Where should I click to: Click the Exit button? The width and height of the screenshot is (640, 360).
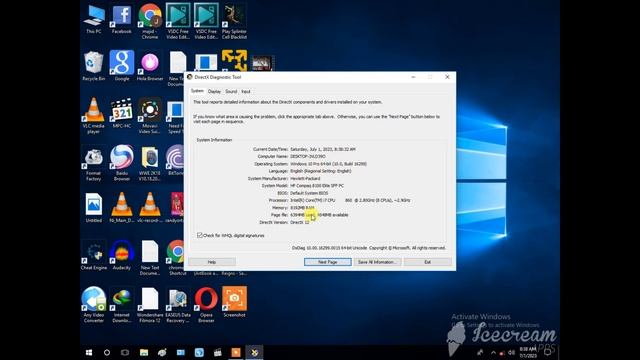[427, 262]
